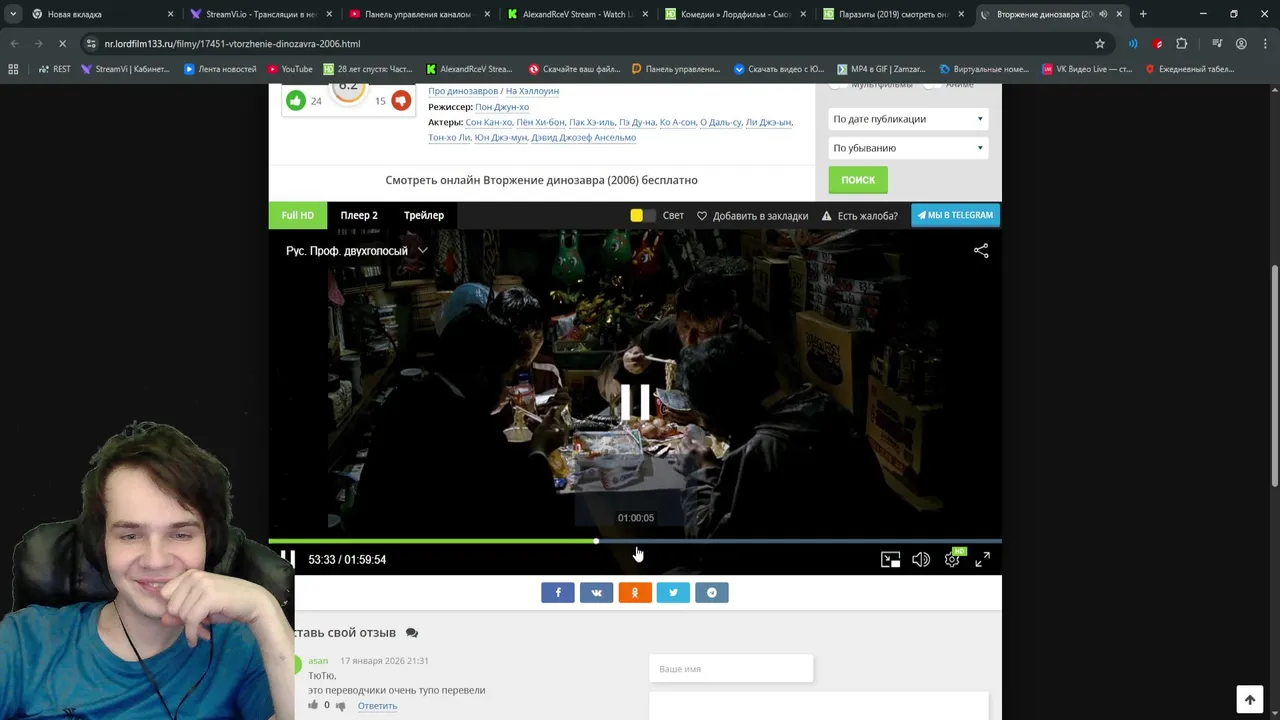Go back to previous page

pyautogui.click(x=14, y=44)
